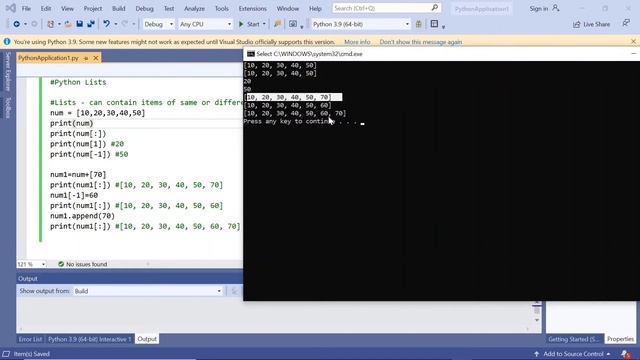Click the New Project toolbar icon
Viewport: 640px width, 360px height.
point(51,24)
